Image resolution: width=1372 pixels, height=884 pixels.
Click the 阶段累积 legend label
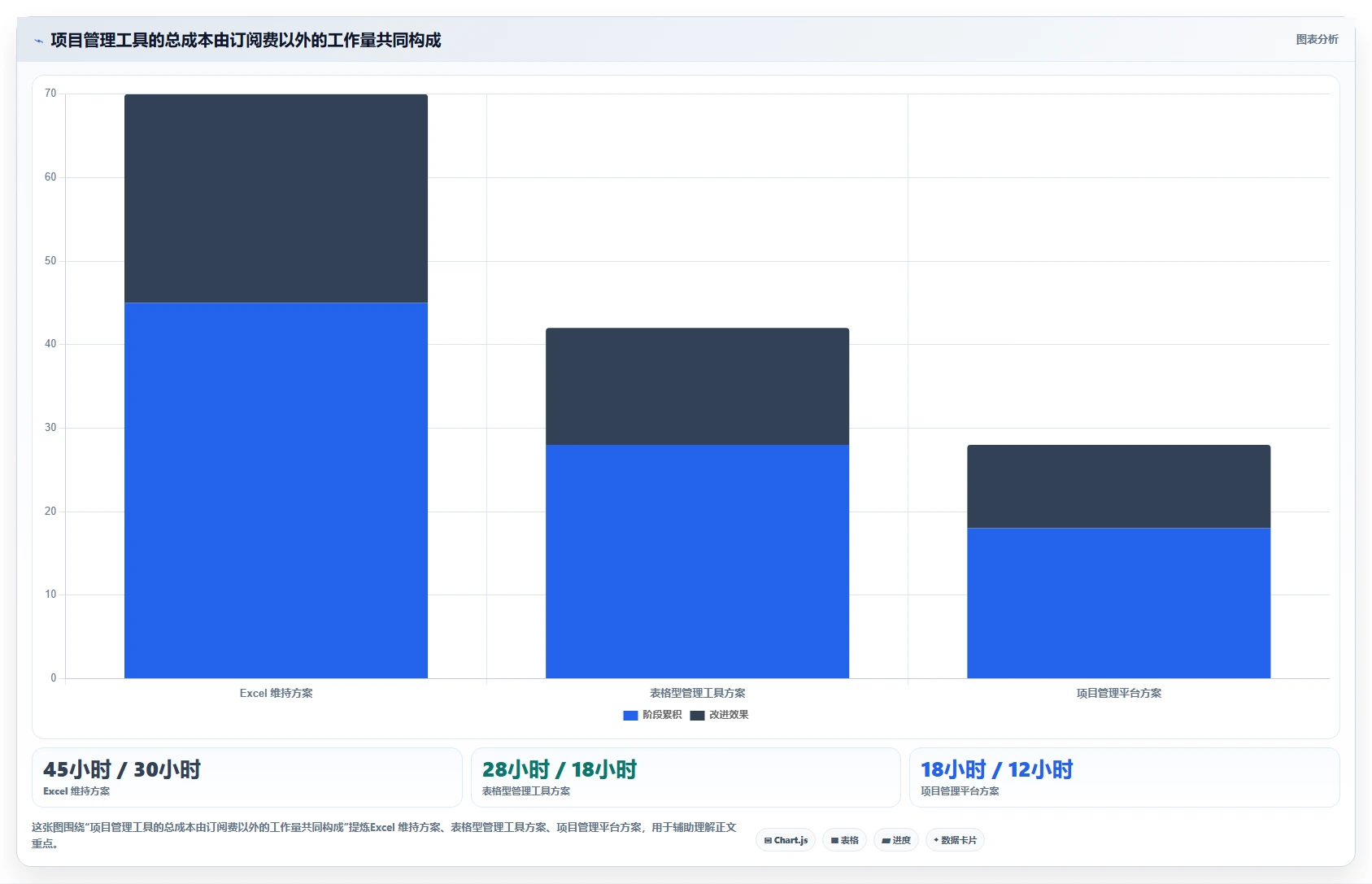tap(662, 715)
